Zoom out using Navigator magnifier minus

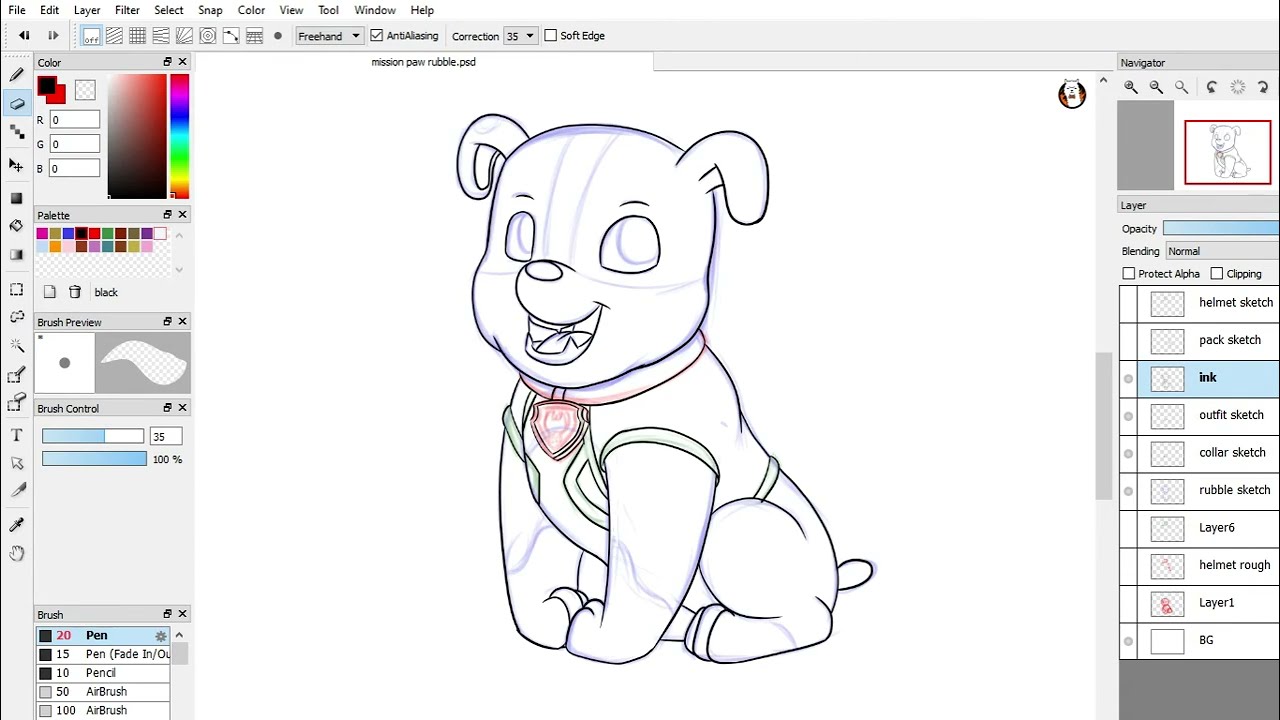pyautogui.click(x=1156, y=88)
